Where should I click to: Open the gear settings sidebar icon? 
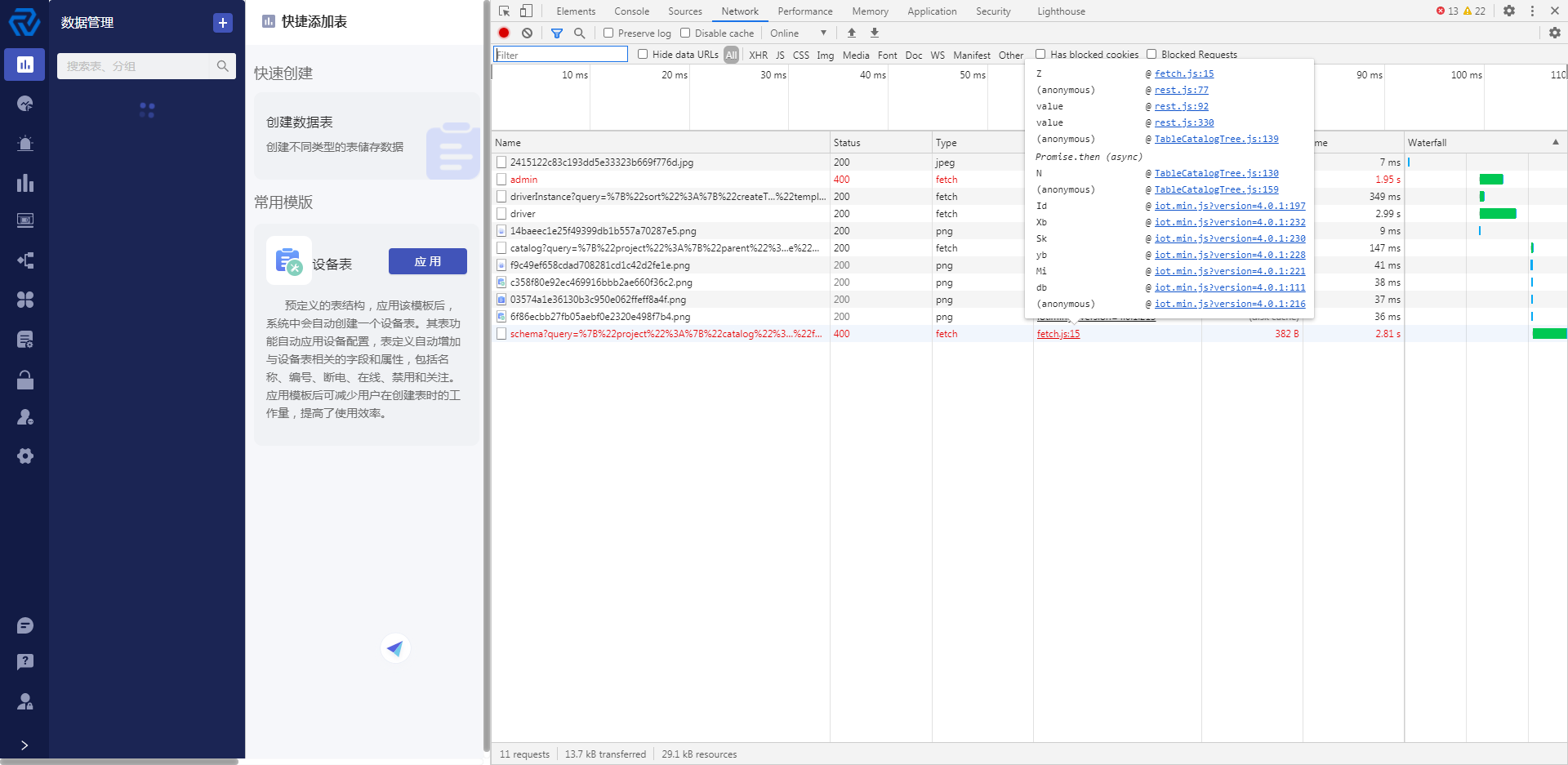point(24,456)
